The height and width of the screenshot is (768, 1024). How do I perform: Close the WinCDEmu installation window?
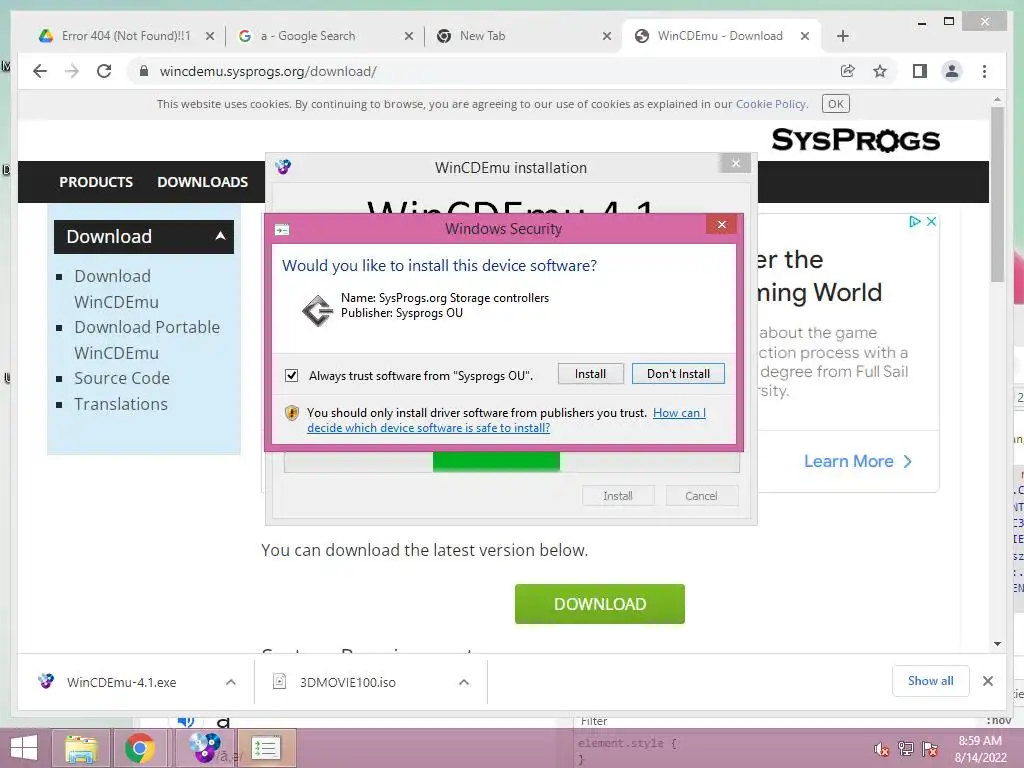click(x=735, y=163)
